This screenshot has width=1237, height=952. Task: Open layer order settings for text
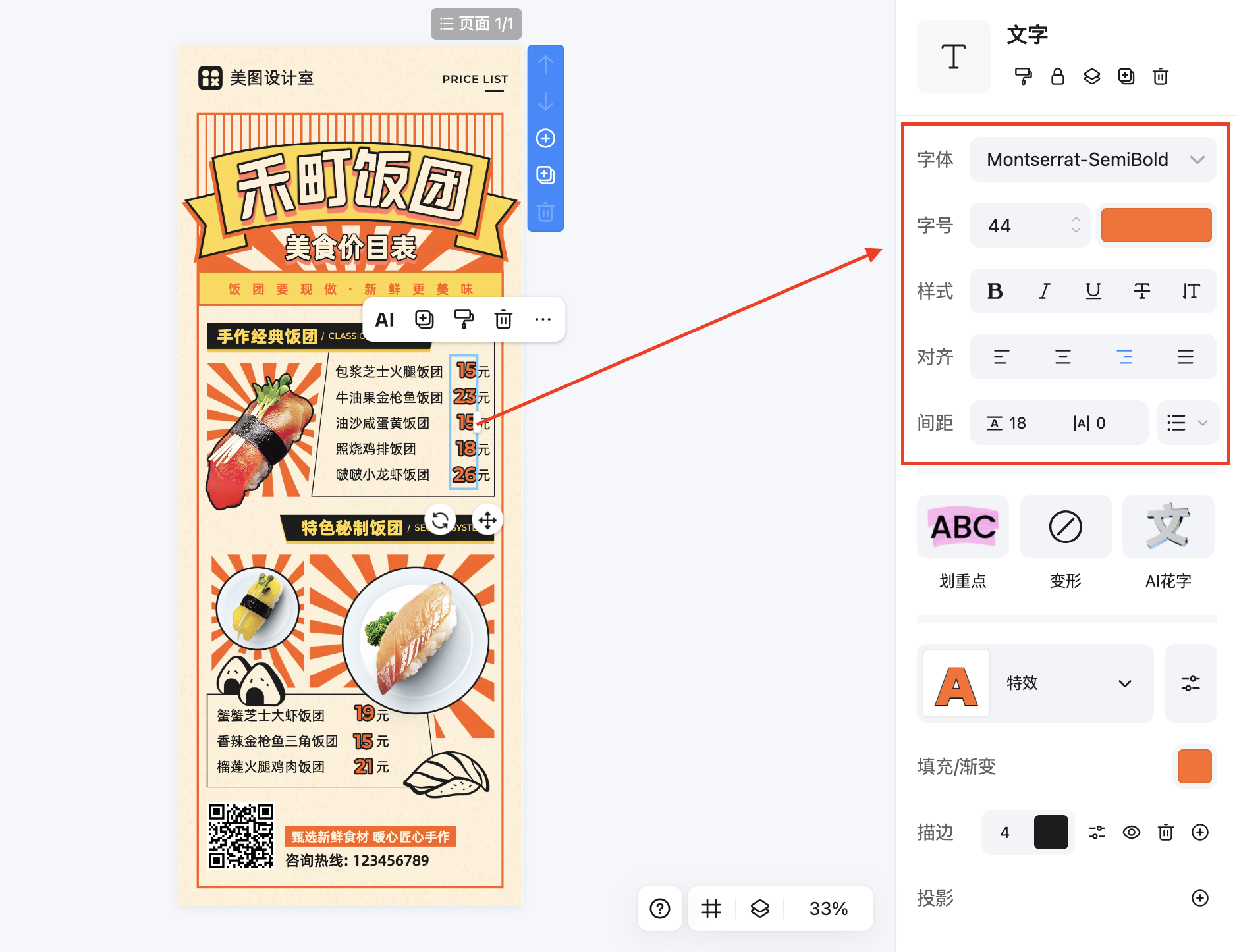1092,77
